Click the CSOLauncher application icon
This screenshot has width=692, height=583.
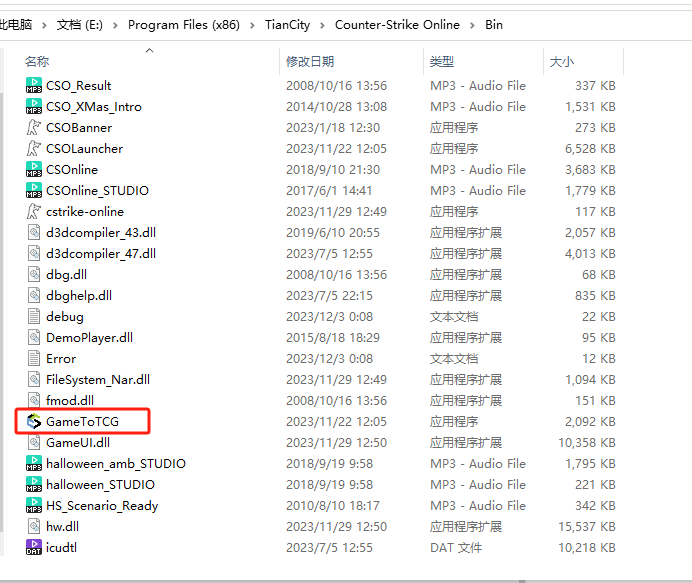coord(34,148)
